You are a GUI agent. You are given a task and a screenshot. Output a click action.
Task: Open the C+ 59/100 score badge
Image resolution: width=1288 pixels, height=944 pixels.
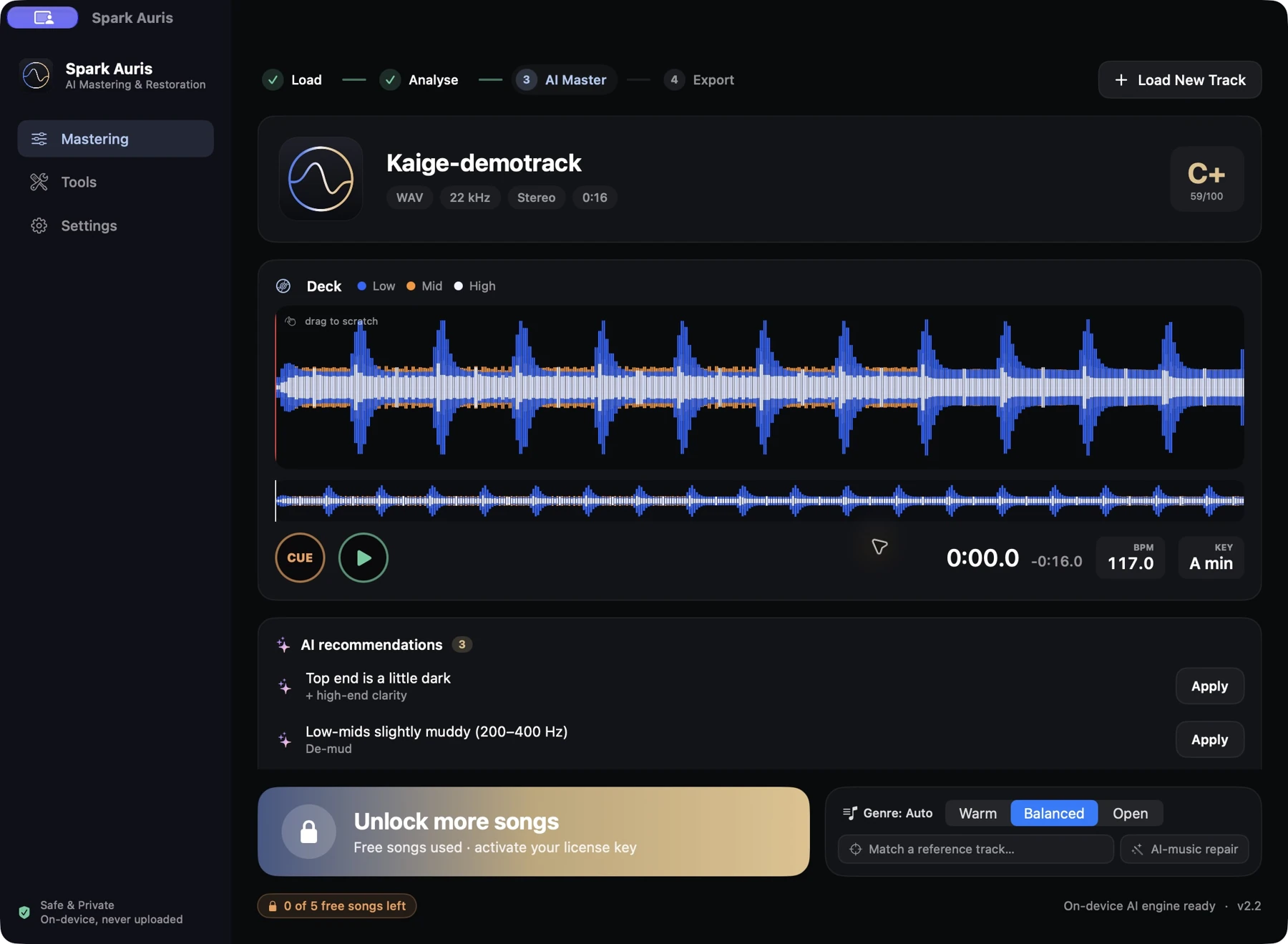1206,179
